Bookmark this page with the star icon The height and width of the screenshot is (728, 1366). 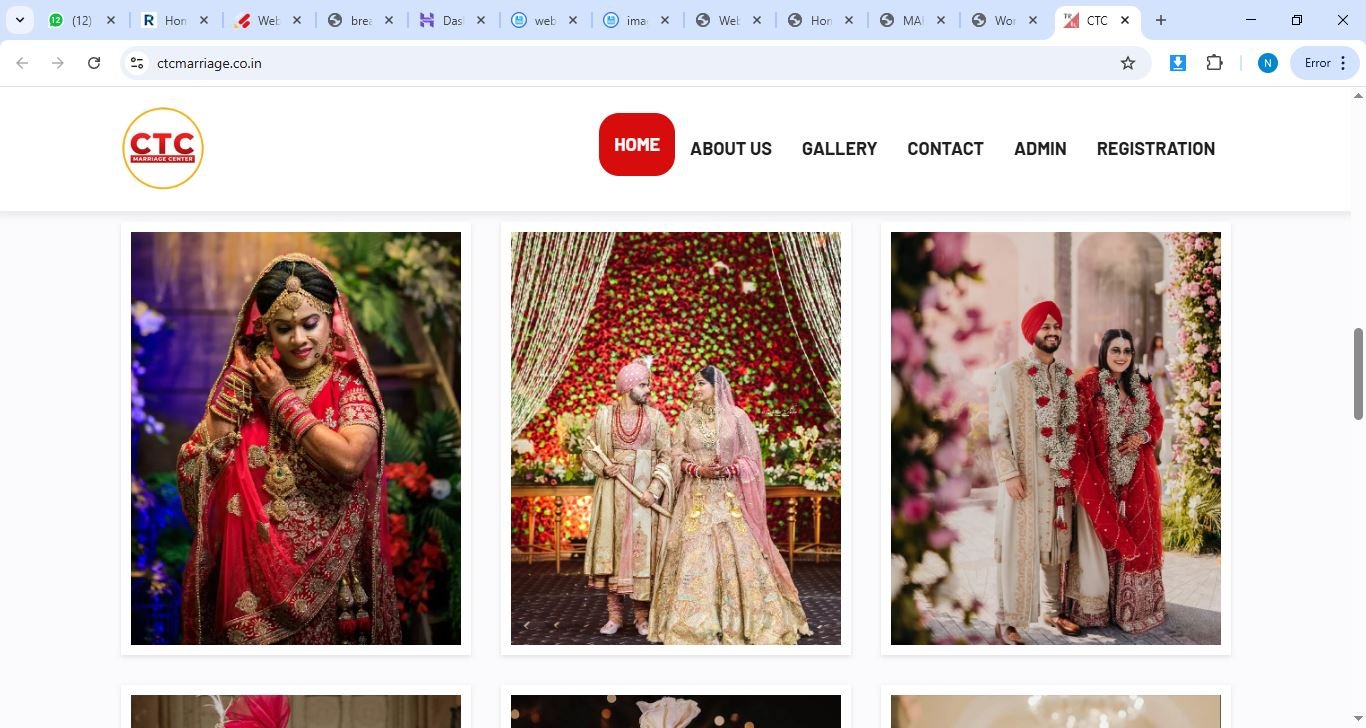(x=1128, y=63)
